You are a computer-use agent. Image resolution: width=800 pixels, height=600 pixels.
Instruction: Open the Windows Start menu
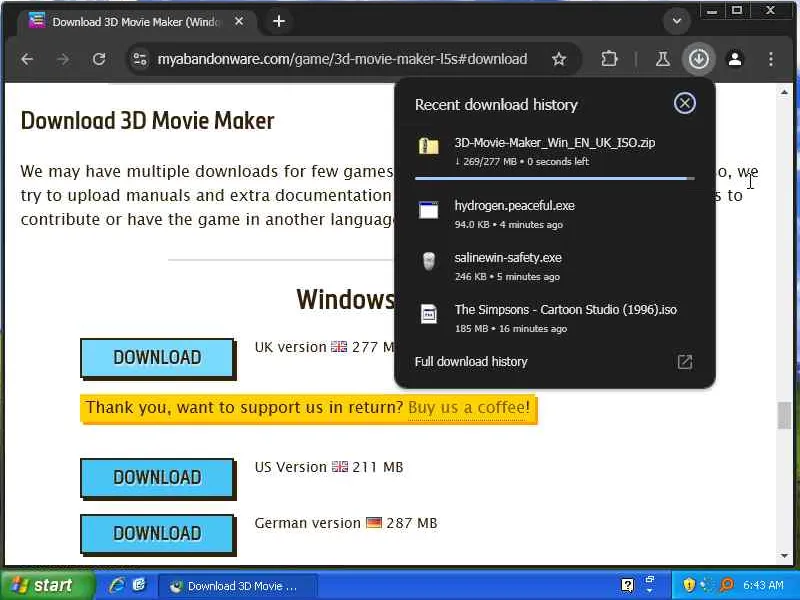coord(47,585)
